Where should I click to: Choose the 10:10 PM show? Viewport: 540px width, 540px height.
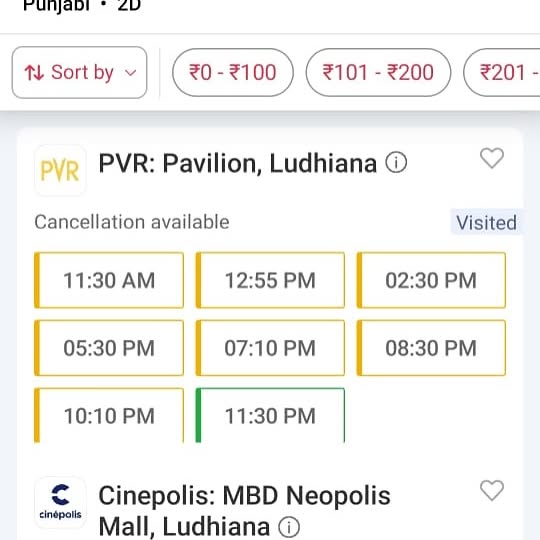click(x=109, y=415)
